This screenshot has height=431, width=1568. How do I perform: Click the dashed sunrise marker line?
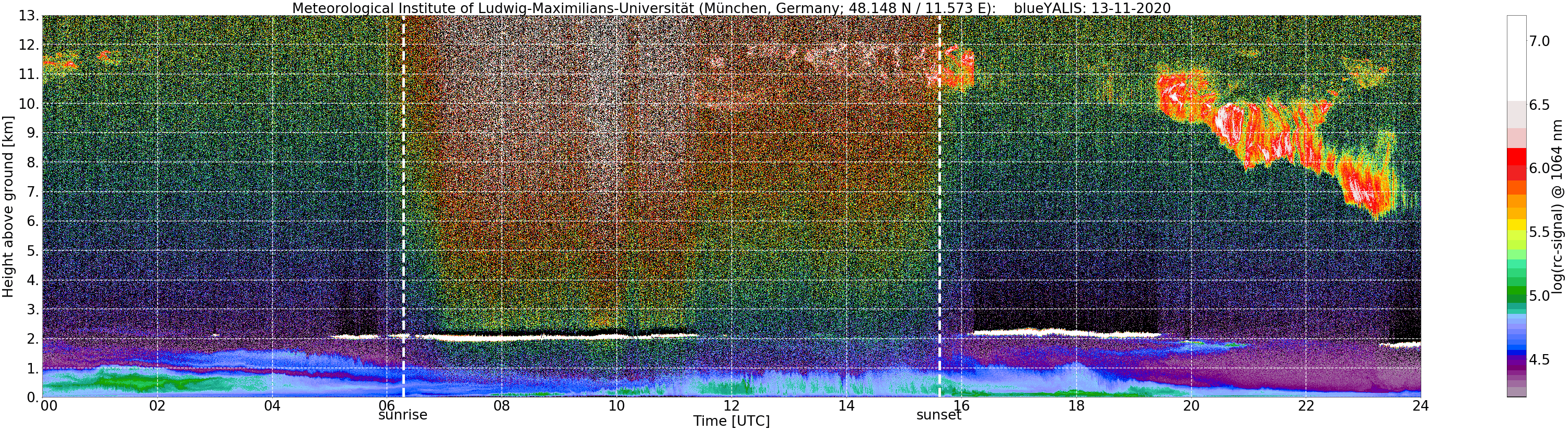(403, 207)
